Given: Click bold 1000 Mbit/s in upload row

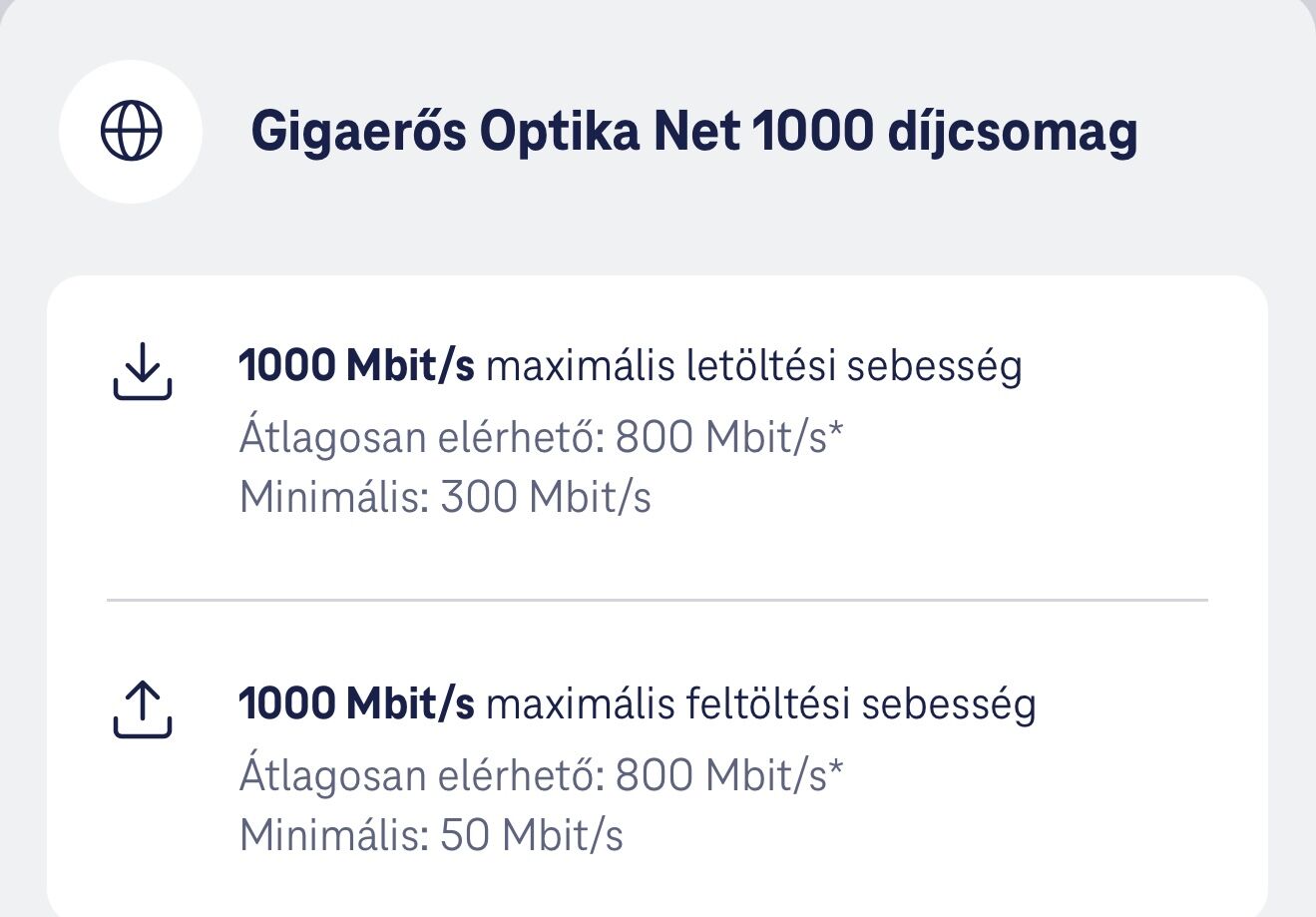Looking at the screenshot, I should [x=356, y=704].
